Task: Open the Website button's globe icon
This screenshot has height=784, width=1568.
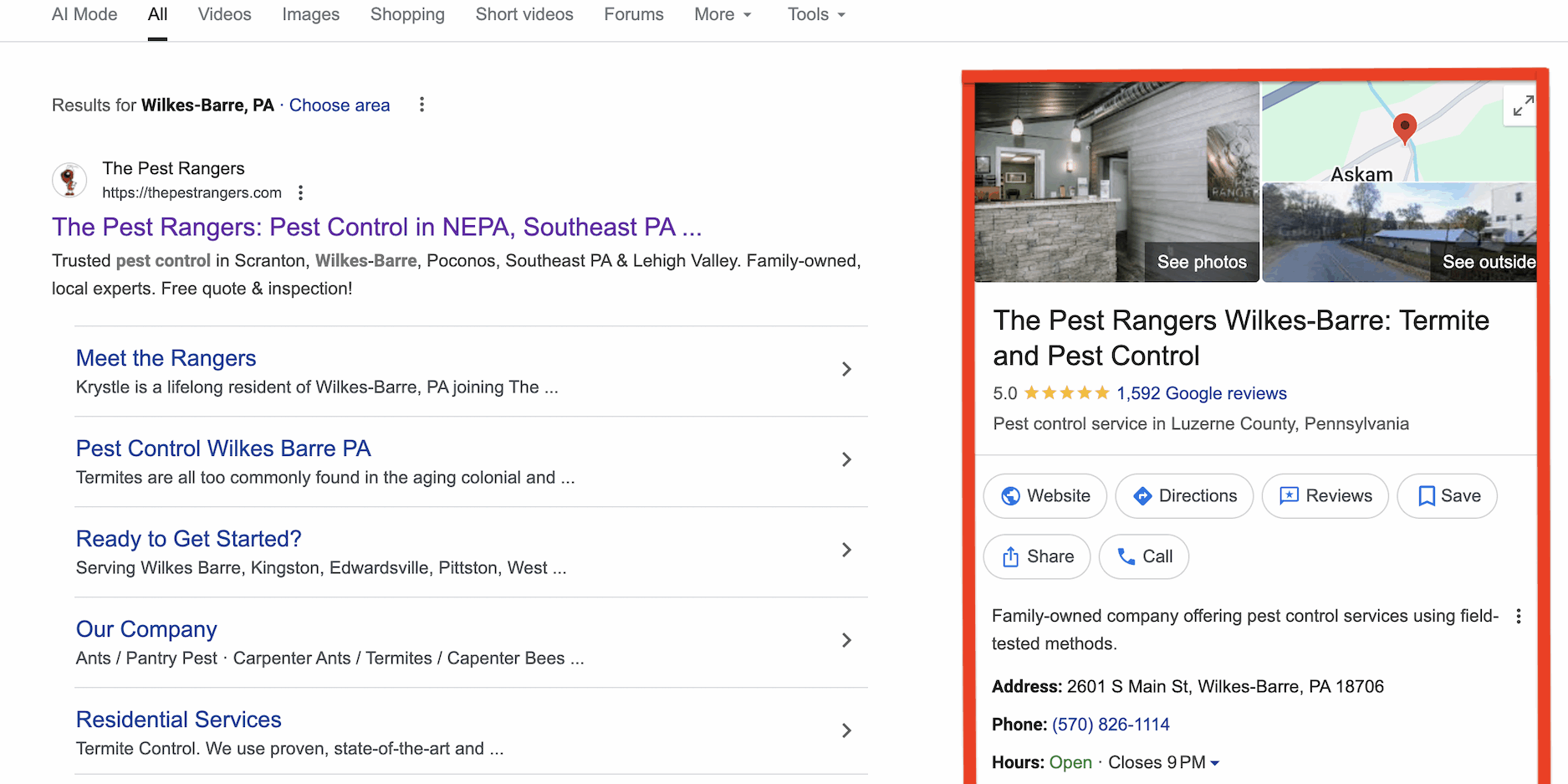Action: 1012,495
